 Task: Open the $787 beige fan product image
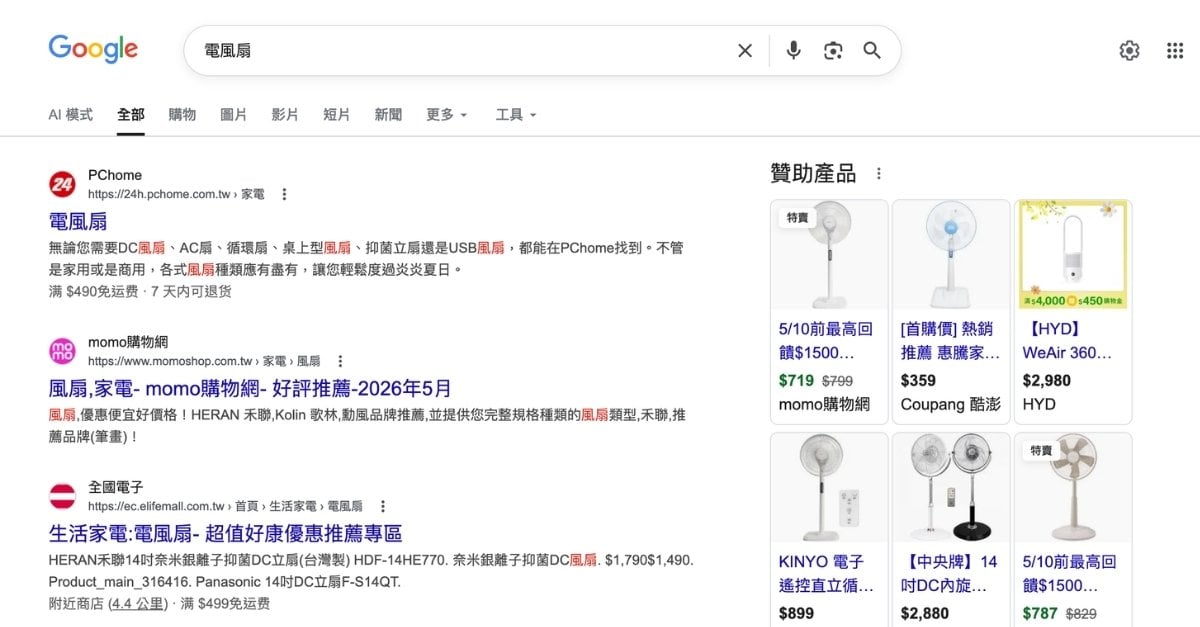coord(1073,488)
